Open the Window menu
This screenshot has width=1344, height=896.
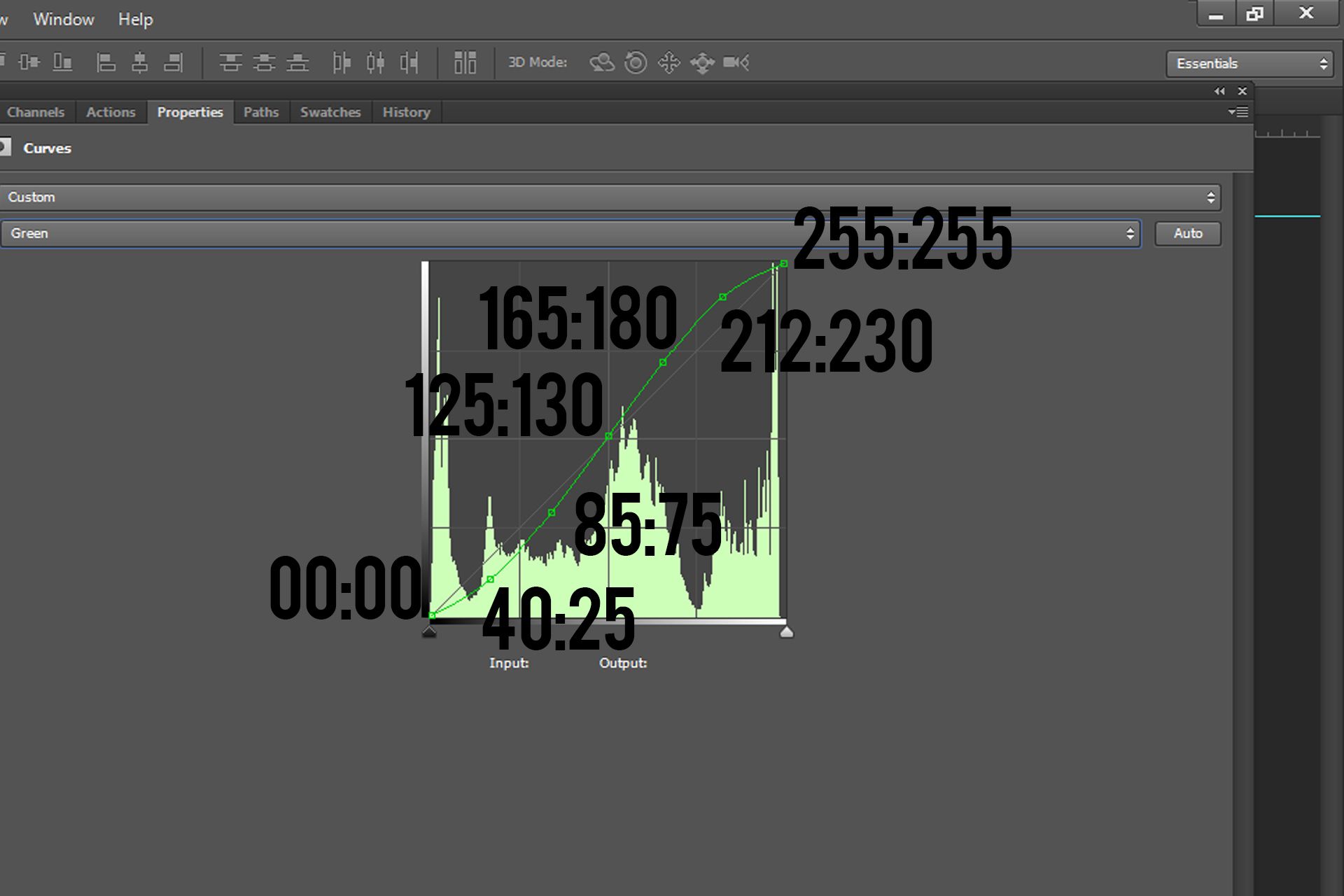coord(64,20)
